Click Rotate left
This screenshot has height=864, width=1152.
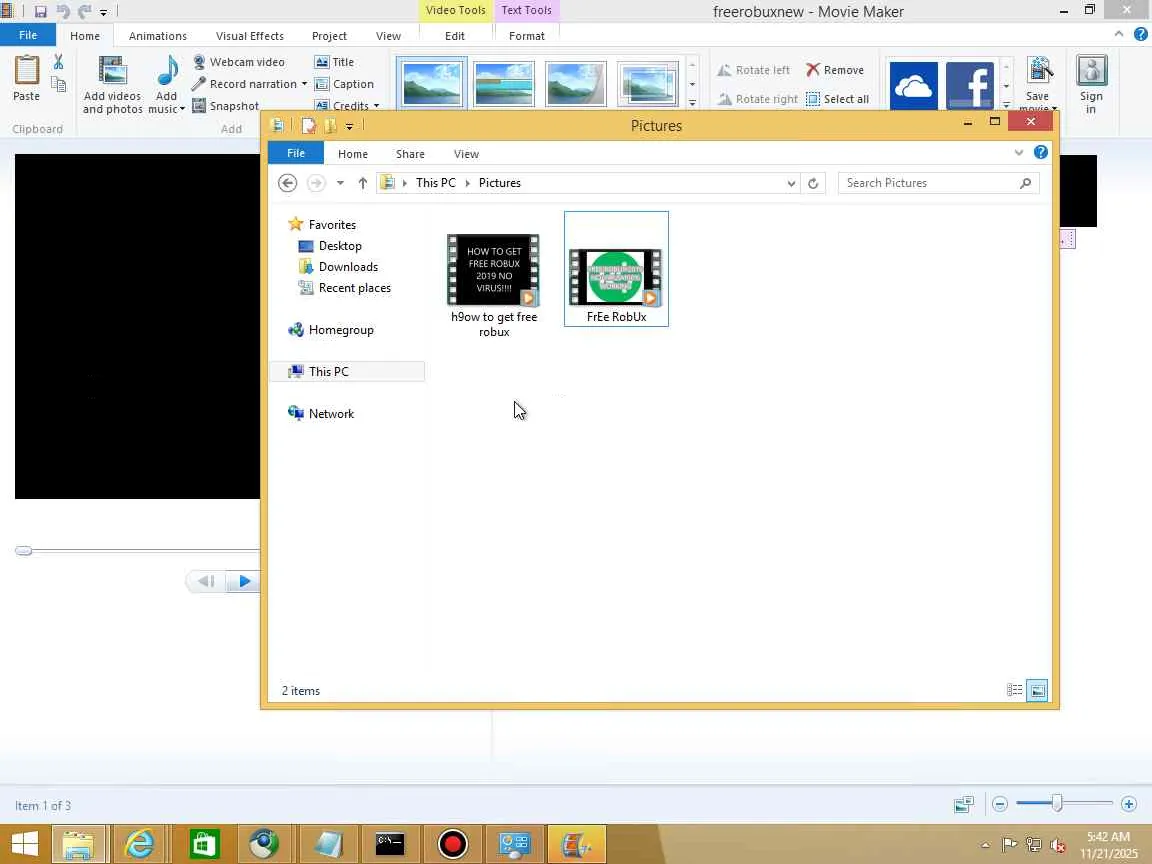pyautogui.click(x=754, y=70)
